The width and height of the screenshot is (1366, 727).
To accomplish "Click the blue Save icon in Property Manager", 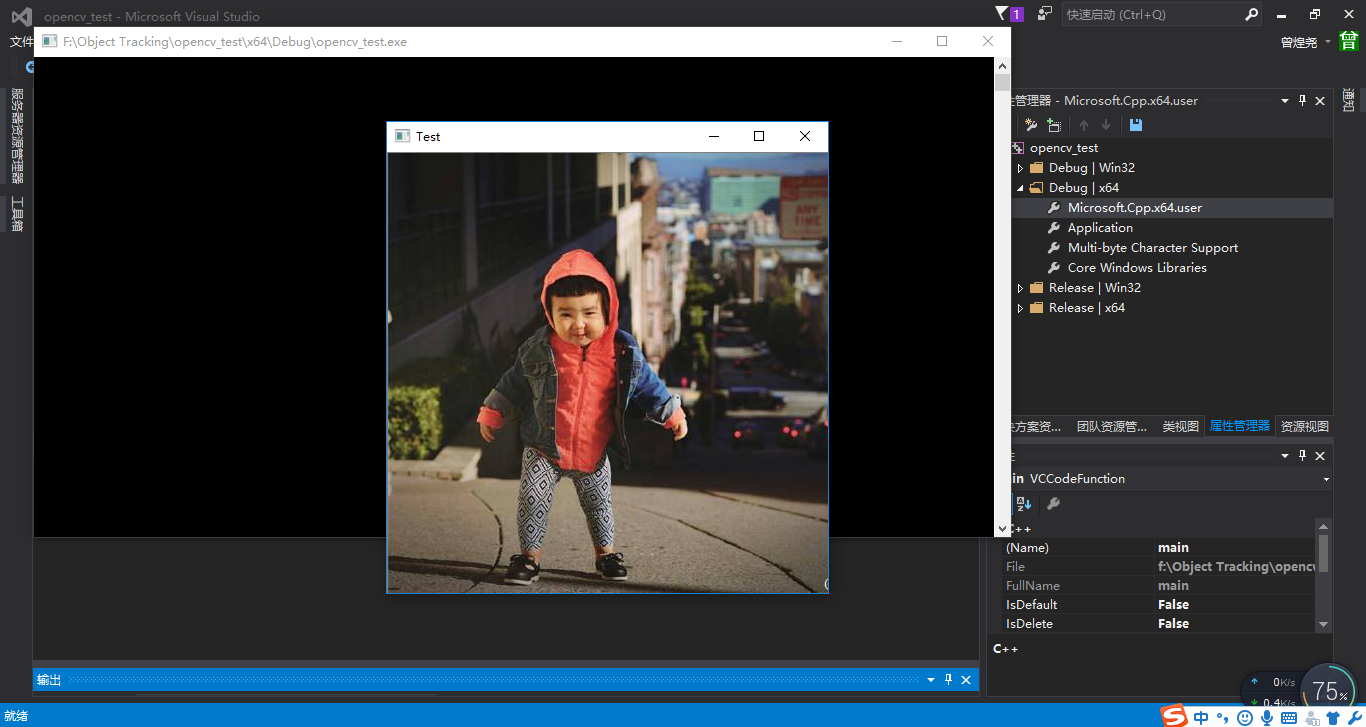I will tap(1135, 125).
